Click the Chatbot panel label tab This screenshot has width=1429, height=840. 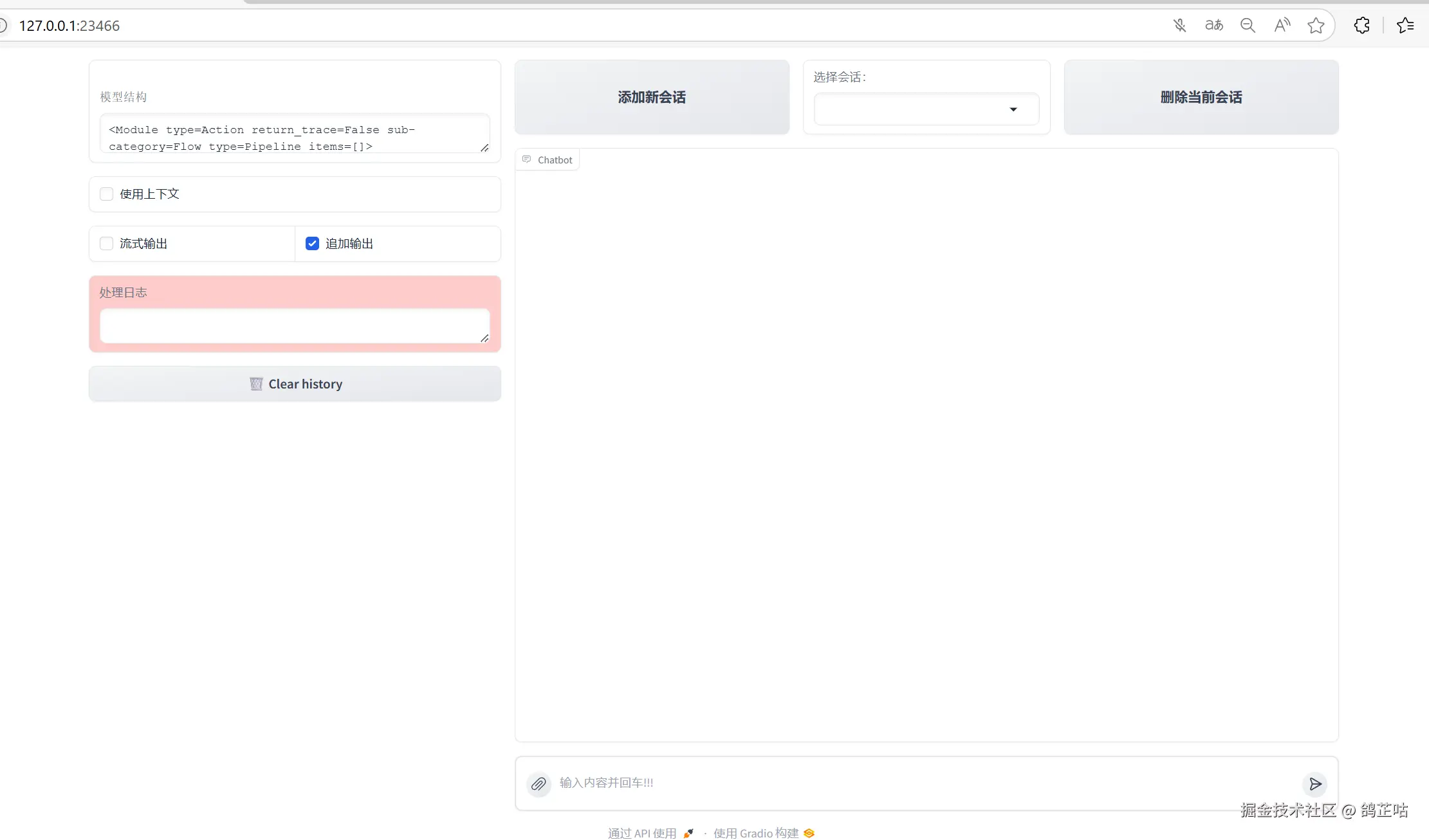(548, 160)
